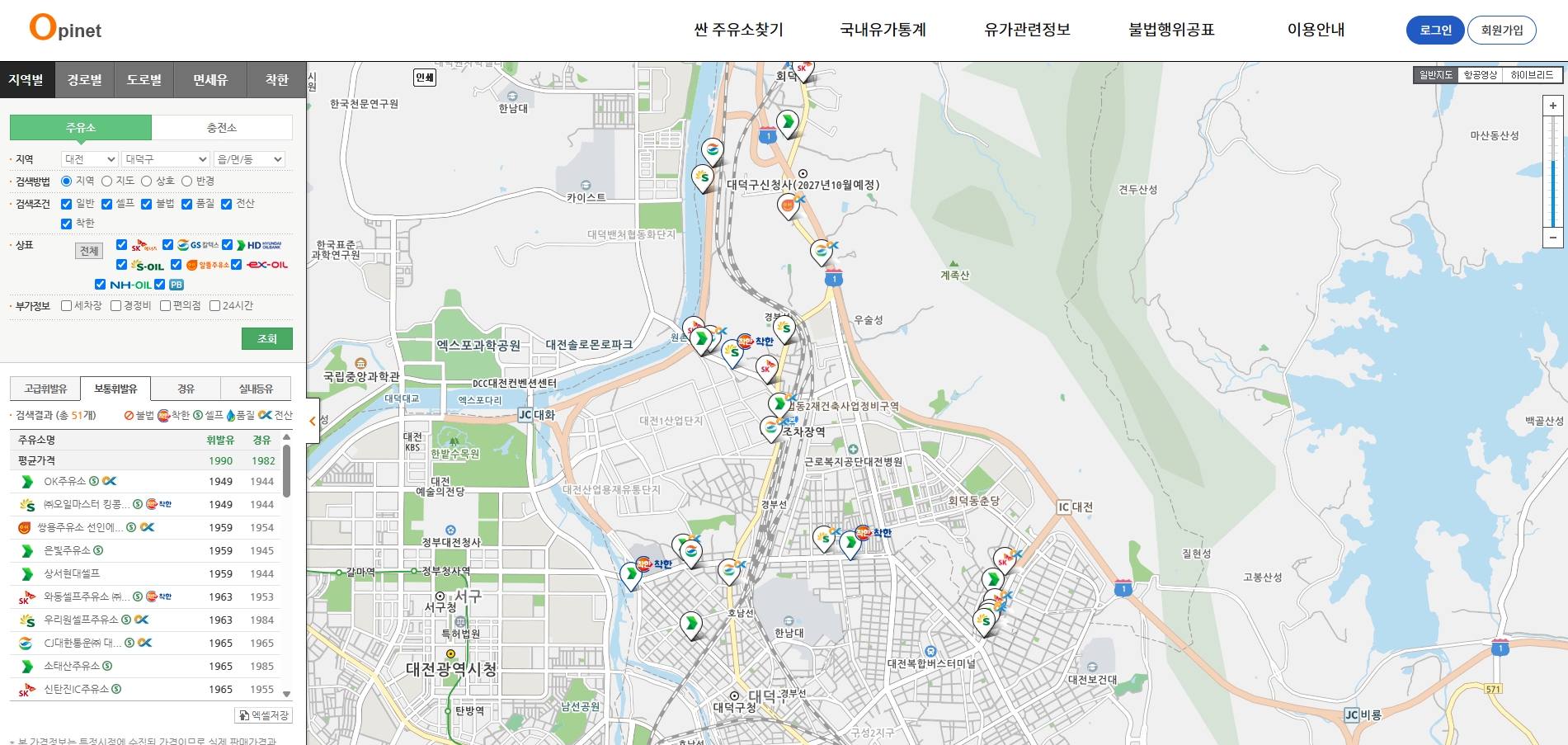
Task: Enable the 편의점 additional info checkbox
Action: pos(166,306)
